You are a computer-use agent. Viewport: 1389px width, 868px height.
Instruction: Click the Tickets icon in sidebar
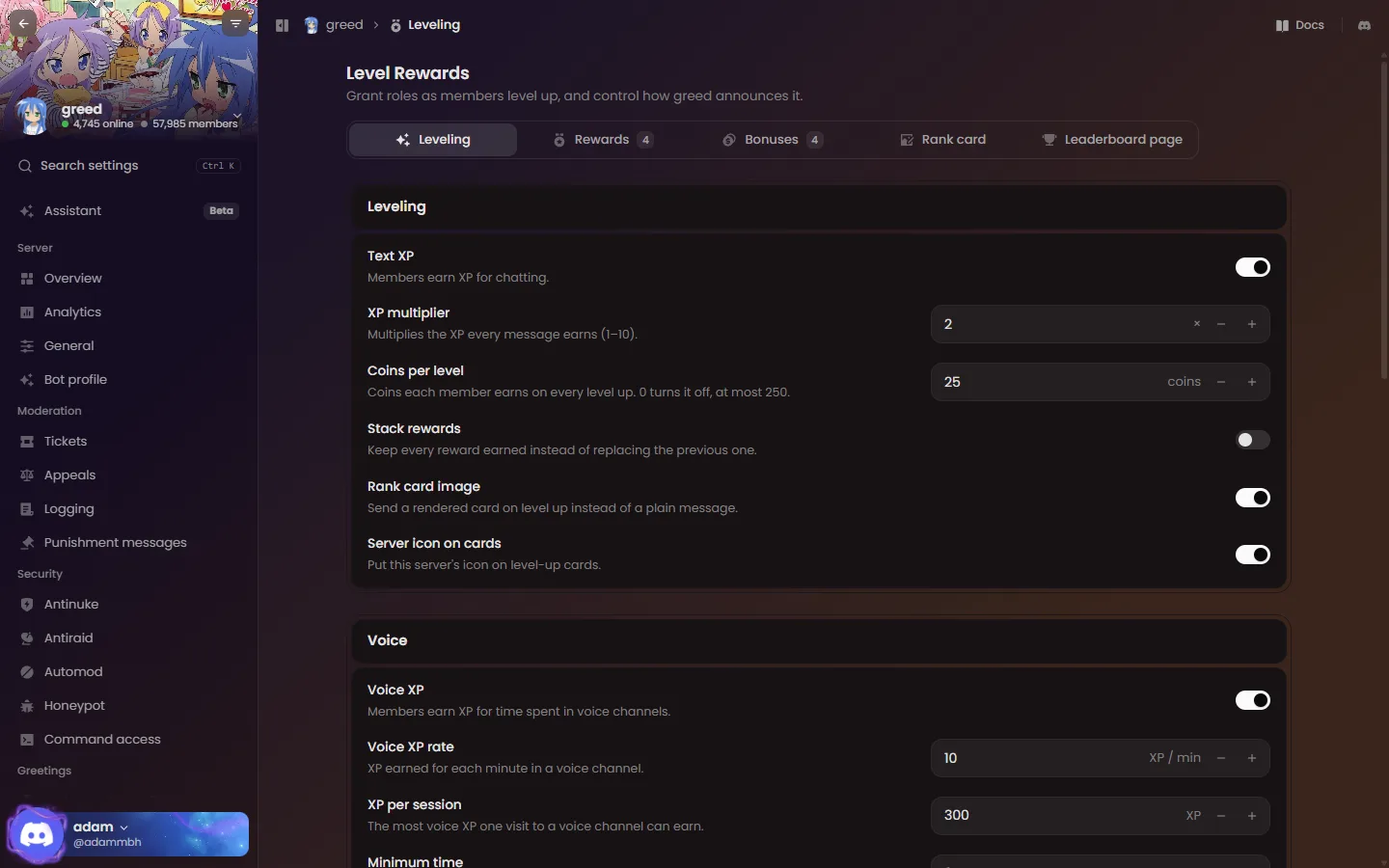click(x=27, y=442)
